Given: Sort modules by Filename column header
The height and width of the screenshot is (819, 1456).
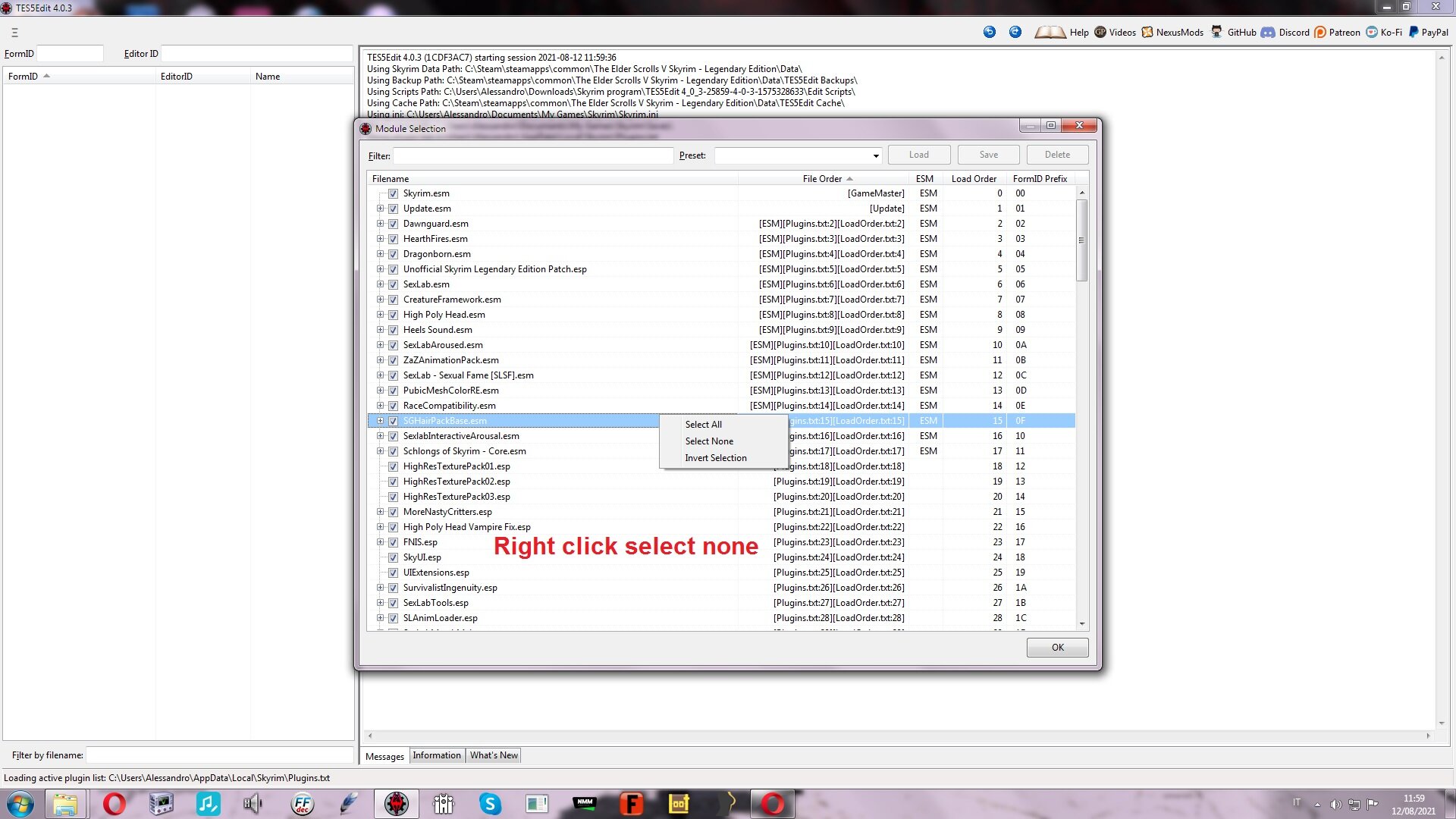Looking at the screenshot, I should tap(552, 179).
